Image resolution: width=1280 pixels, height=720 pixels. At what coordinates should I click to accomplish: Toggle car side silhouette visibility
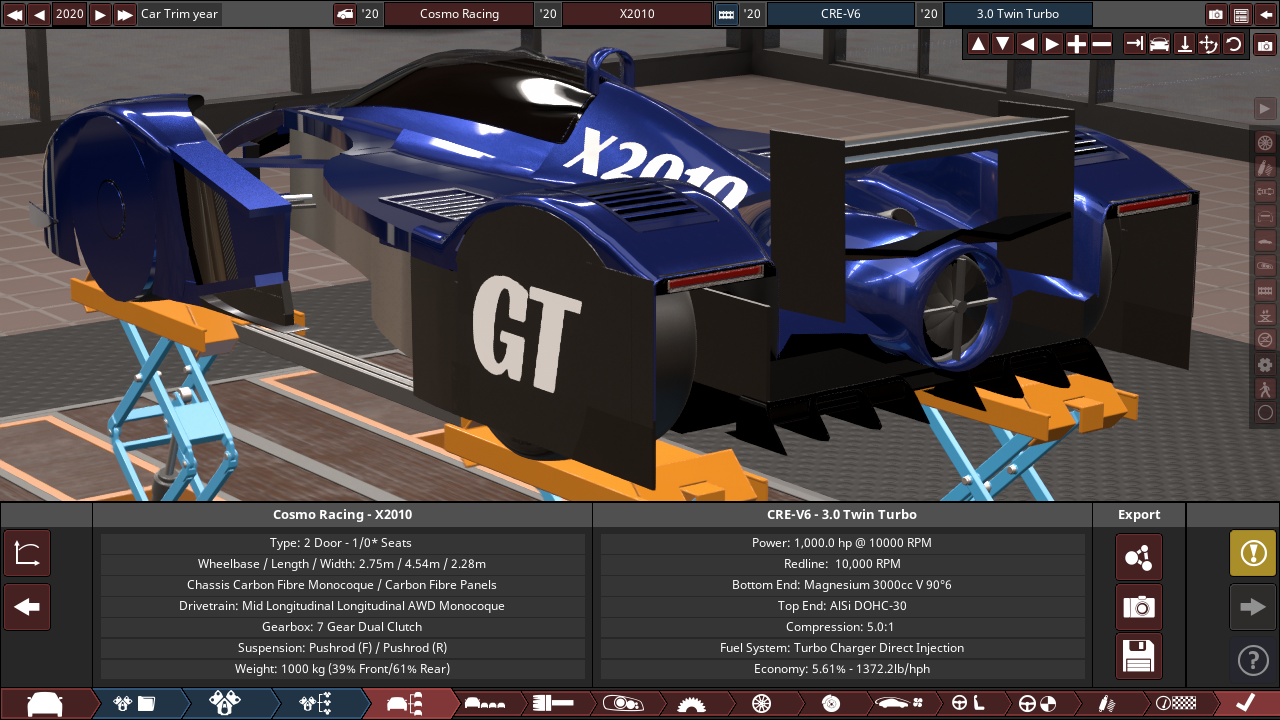[1265, 241]
